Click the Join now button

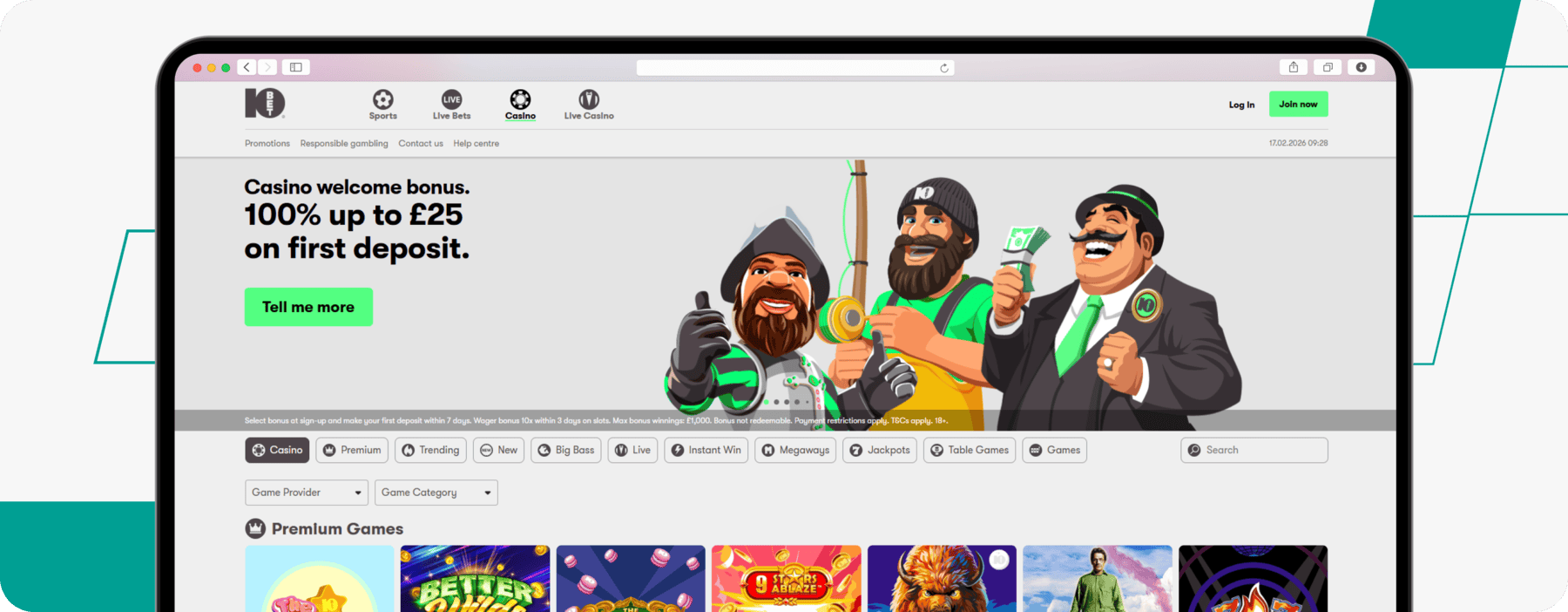(1298, 104)
